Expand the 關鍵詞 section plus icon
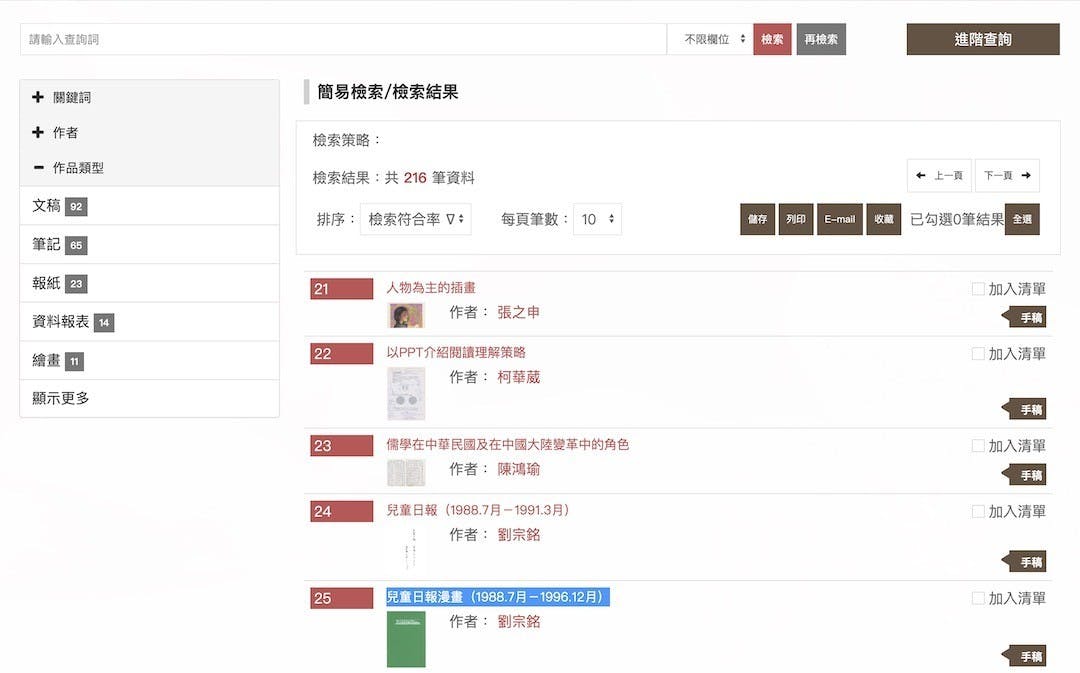Image resolution: width=1080 pixels, height=673 pixels. [x=38, y=98]
